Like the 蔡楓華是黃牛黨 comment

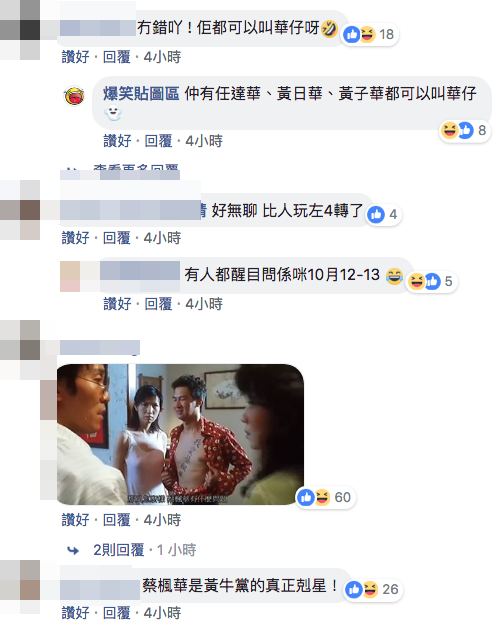coord(76,613)
